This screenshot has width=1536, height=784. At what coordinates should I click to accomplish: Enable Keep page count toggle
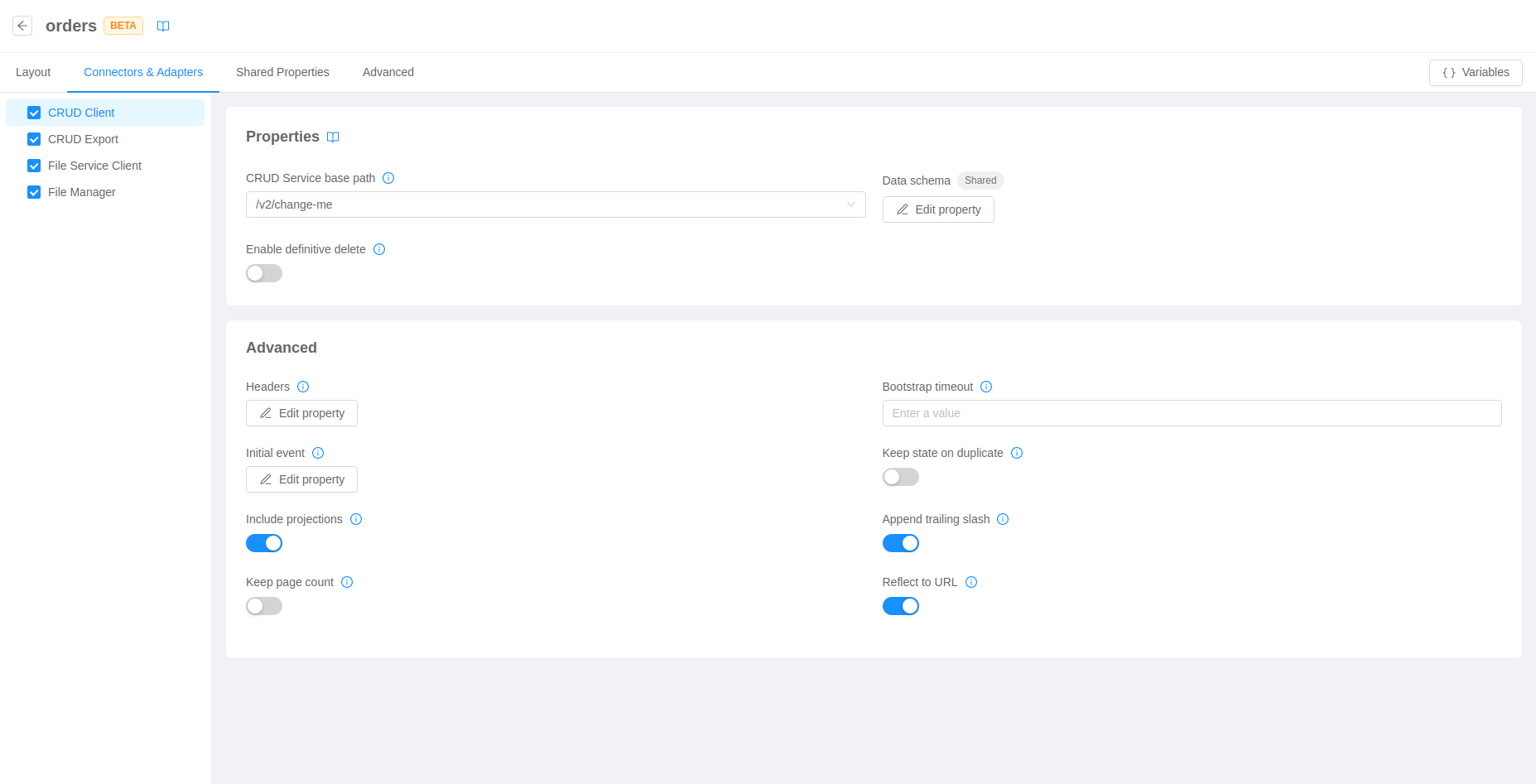point(263,606)
